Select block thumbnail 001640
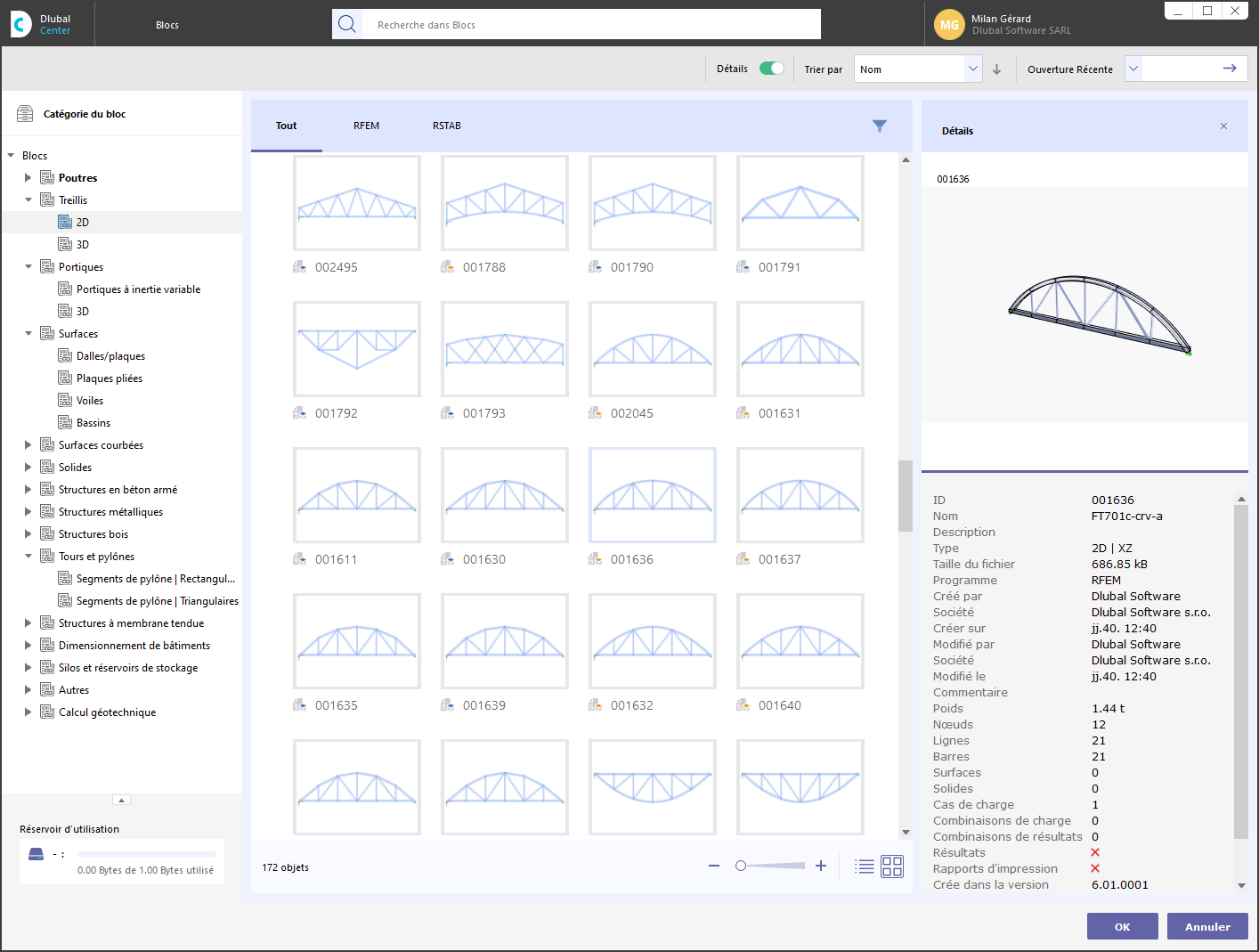The width and height of the screenshot is (1259, 952). pos(800,641)
